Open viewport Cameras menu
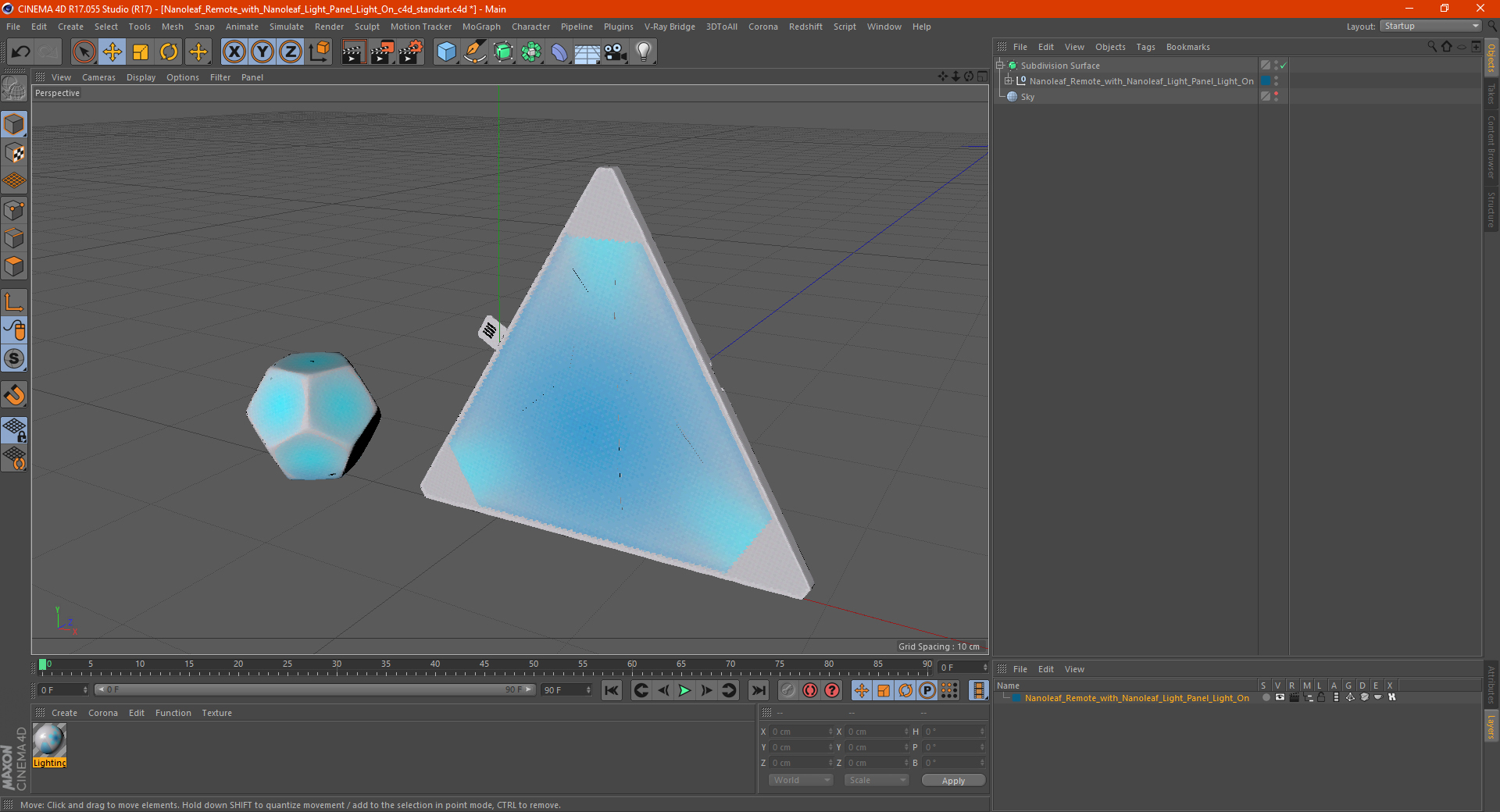 (x=98, y=77)
